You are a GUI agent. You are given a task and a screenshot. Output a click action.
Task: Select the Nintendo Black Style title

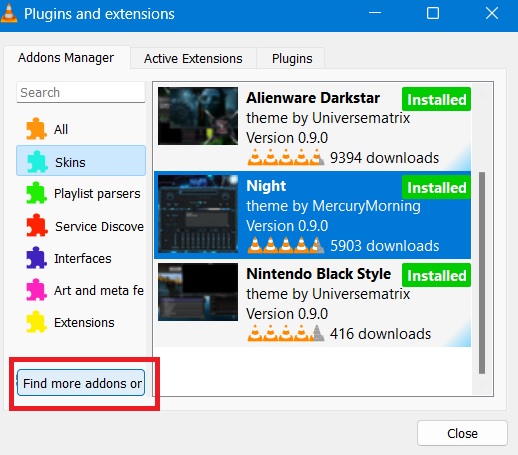(319, 274)
